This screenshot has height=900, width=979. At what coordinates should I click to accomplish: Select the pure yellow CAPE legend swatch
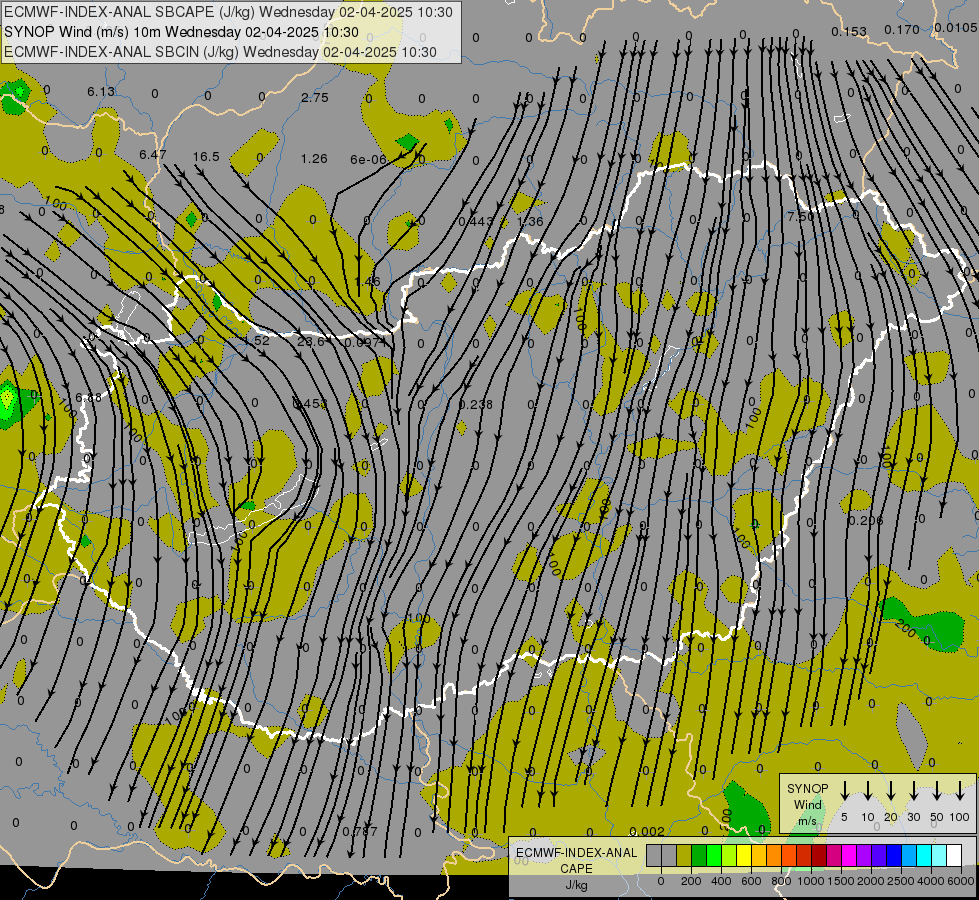point(744,856)
